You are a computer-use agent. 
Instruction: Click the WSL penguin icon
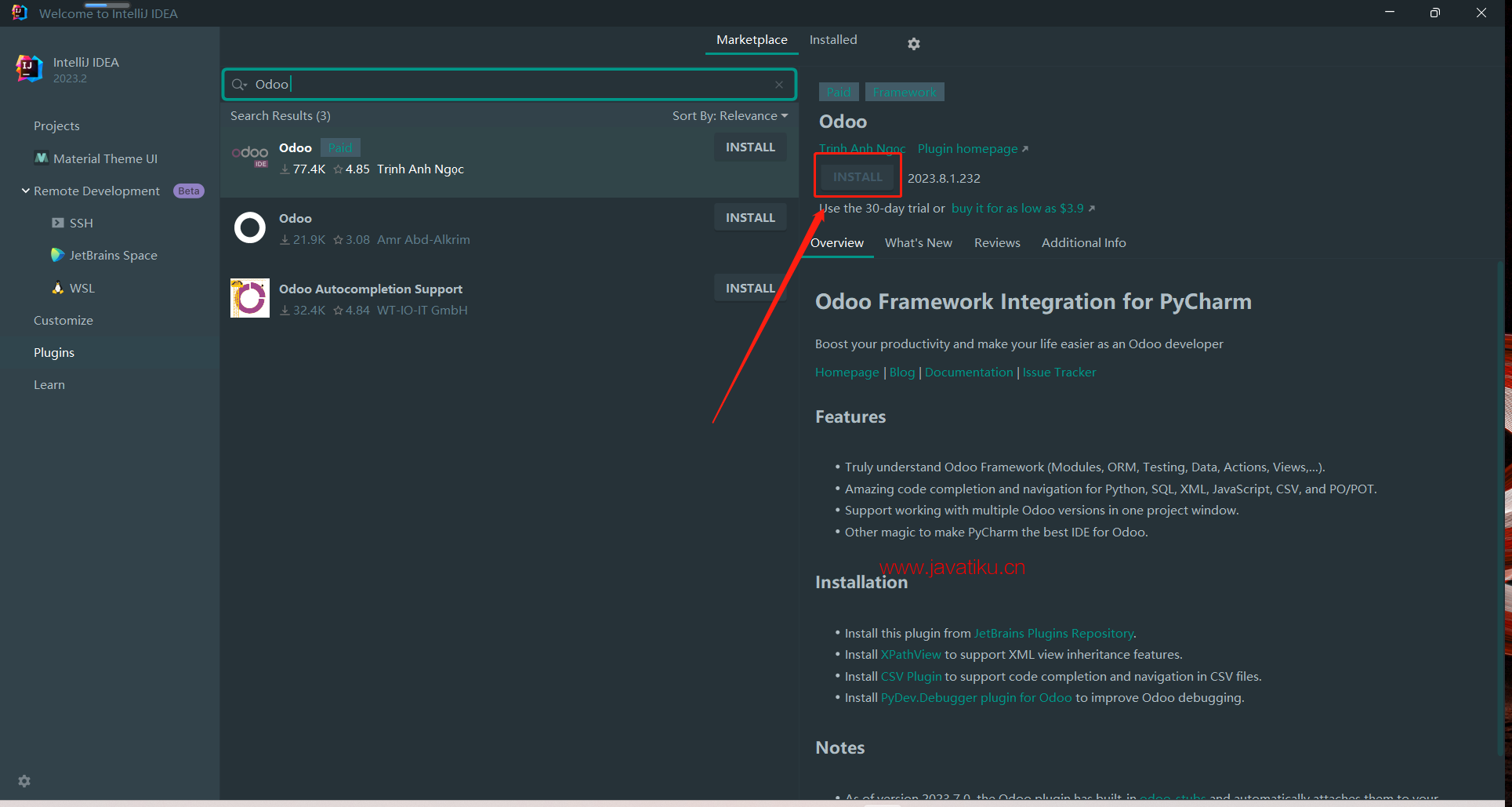tap(58, 288)
